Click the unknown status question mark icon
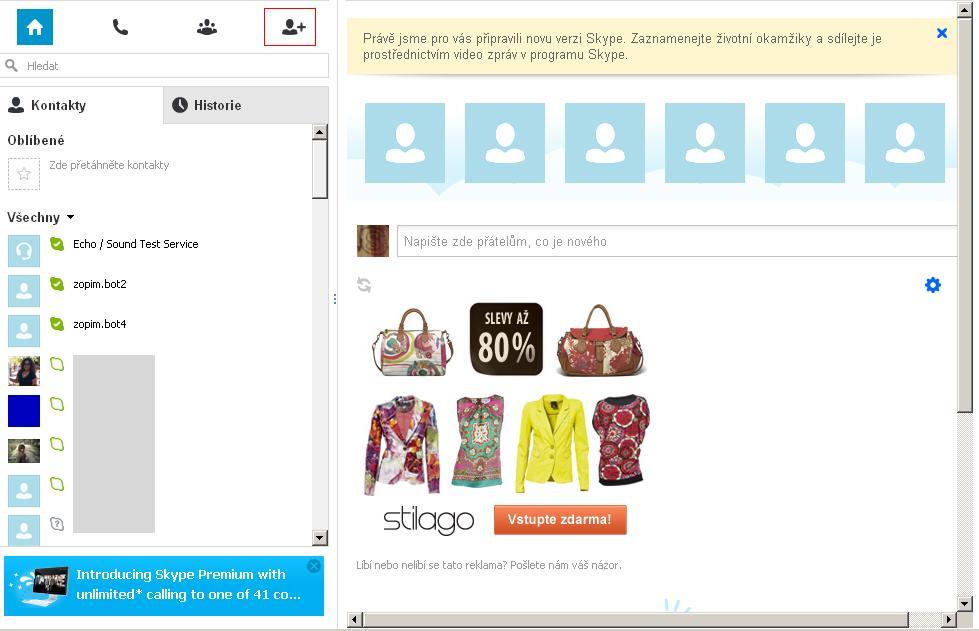 [57, 524]
